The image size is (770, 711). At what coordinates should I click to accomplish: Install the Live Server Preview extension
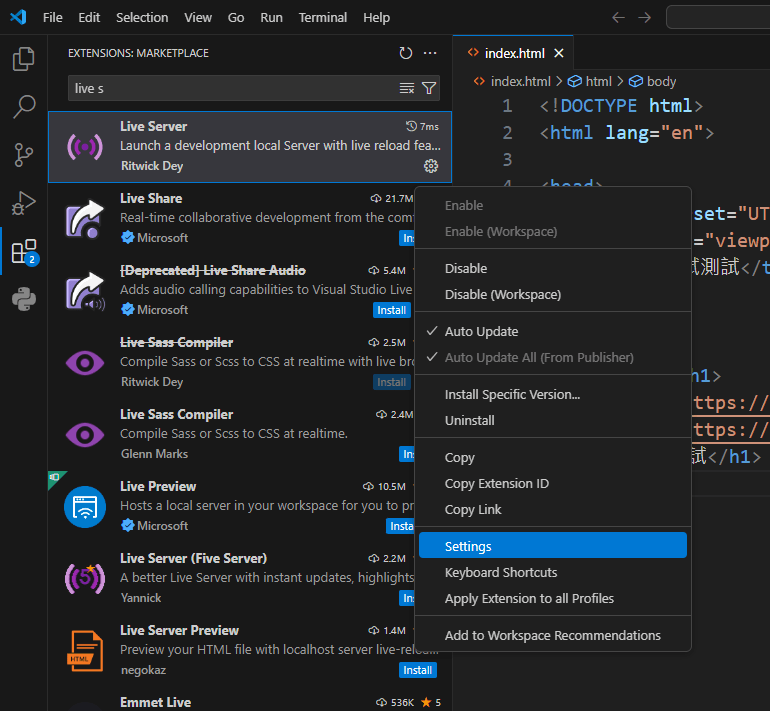click(x=417, y=670)
